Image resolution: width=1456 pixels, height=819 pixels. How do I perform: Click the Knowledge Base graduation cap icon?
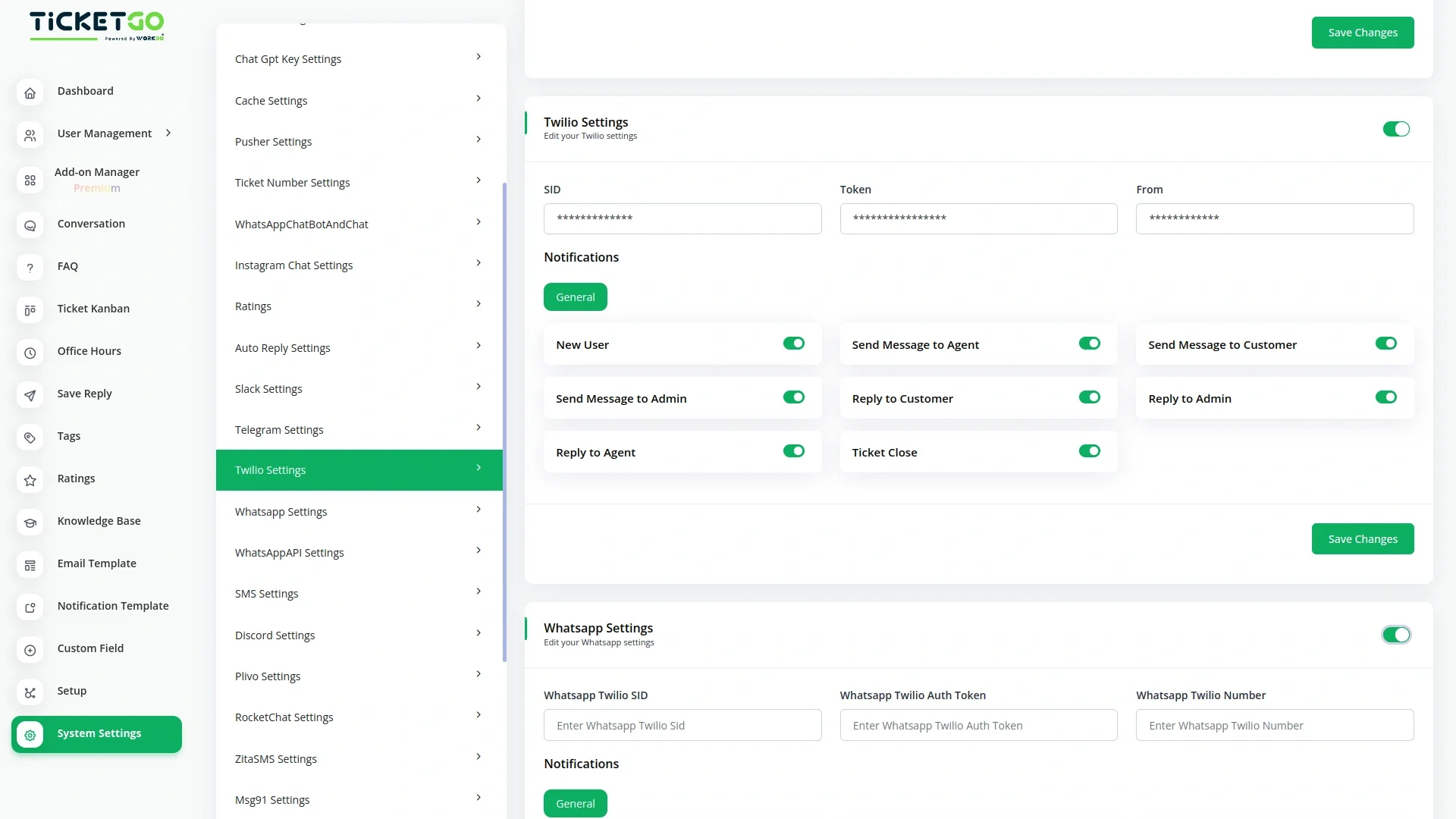pyautogui.click(x=30, y=522)
